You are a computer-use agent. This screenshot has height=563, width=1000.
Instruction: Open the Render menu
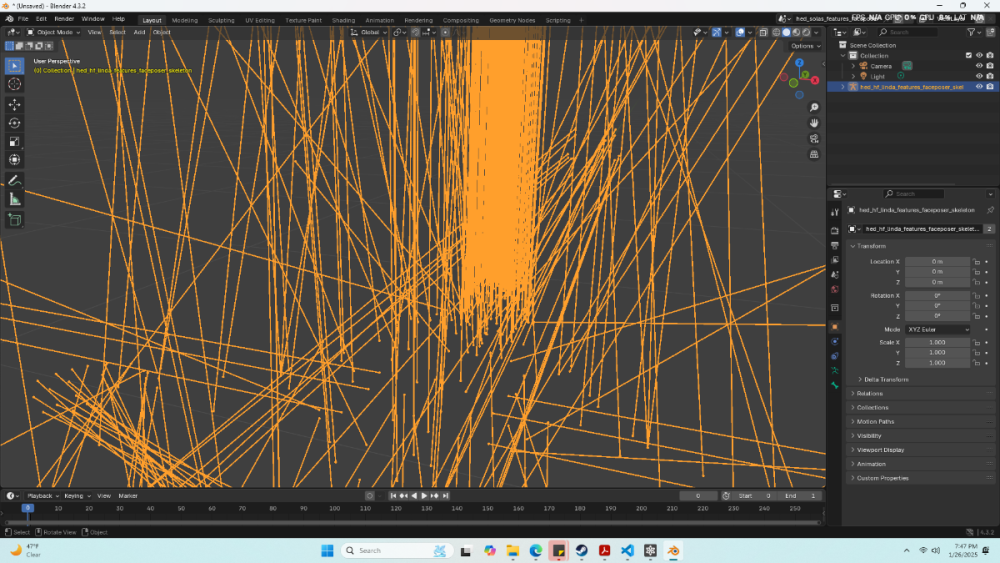64,19
